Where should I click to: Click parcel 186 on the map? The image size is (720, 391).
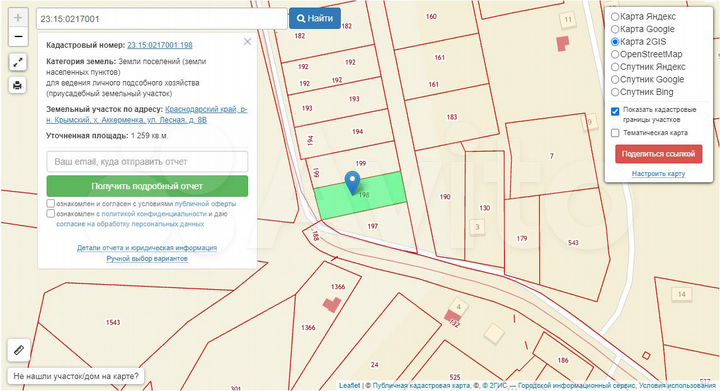pyautogui.click(x=563, y=361)
